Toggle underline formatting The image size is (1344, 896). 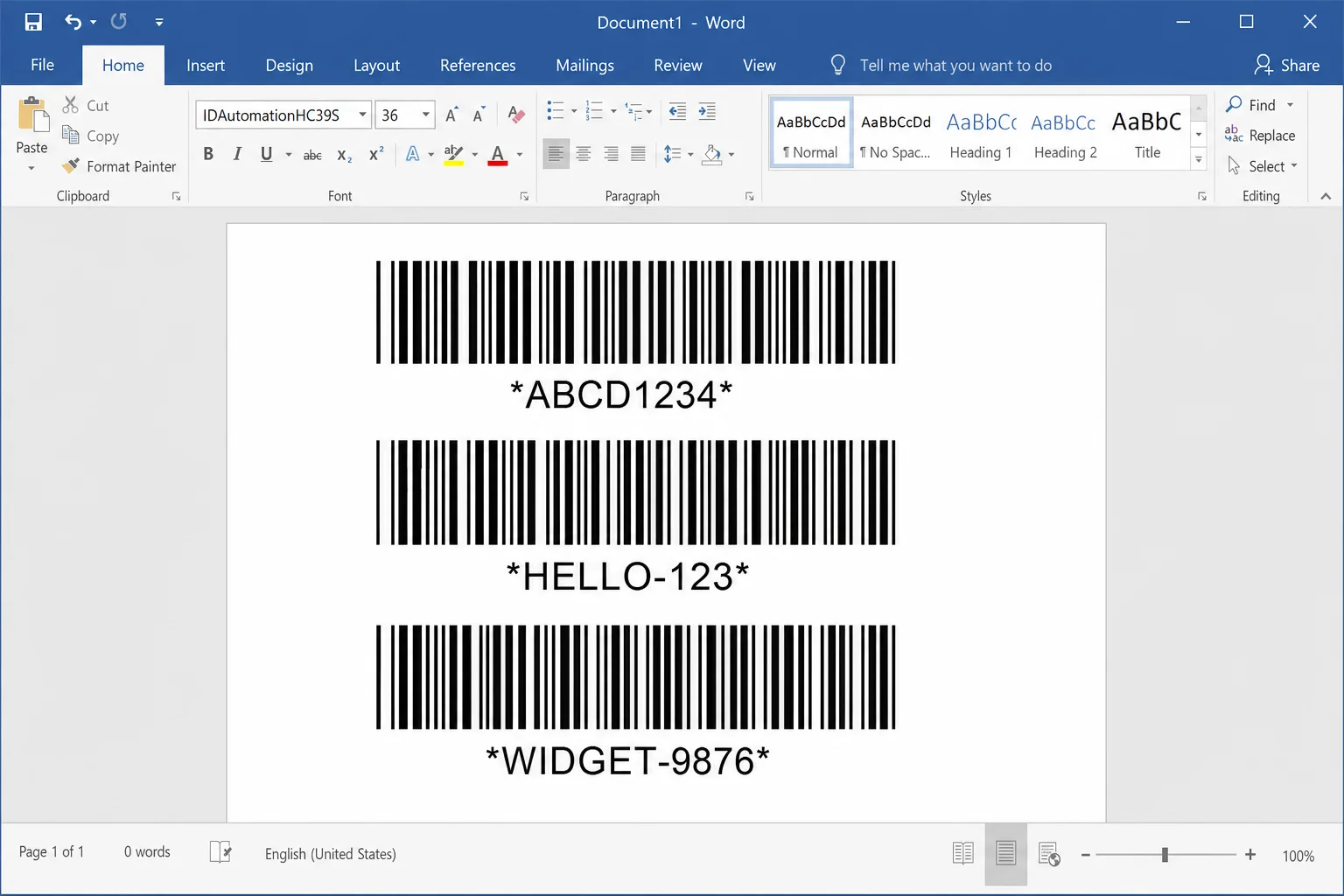(266, 155)
